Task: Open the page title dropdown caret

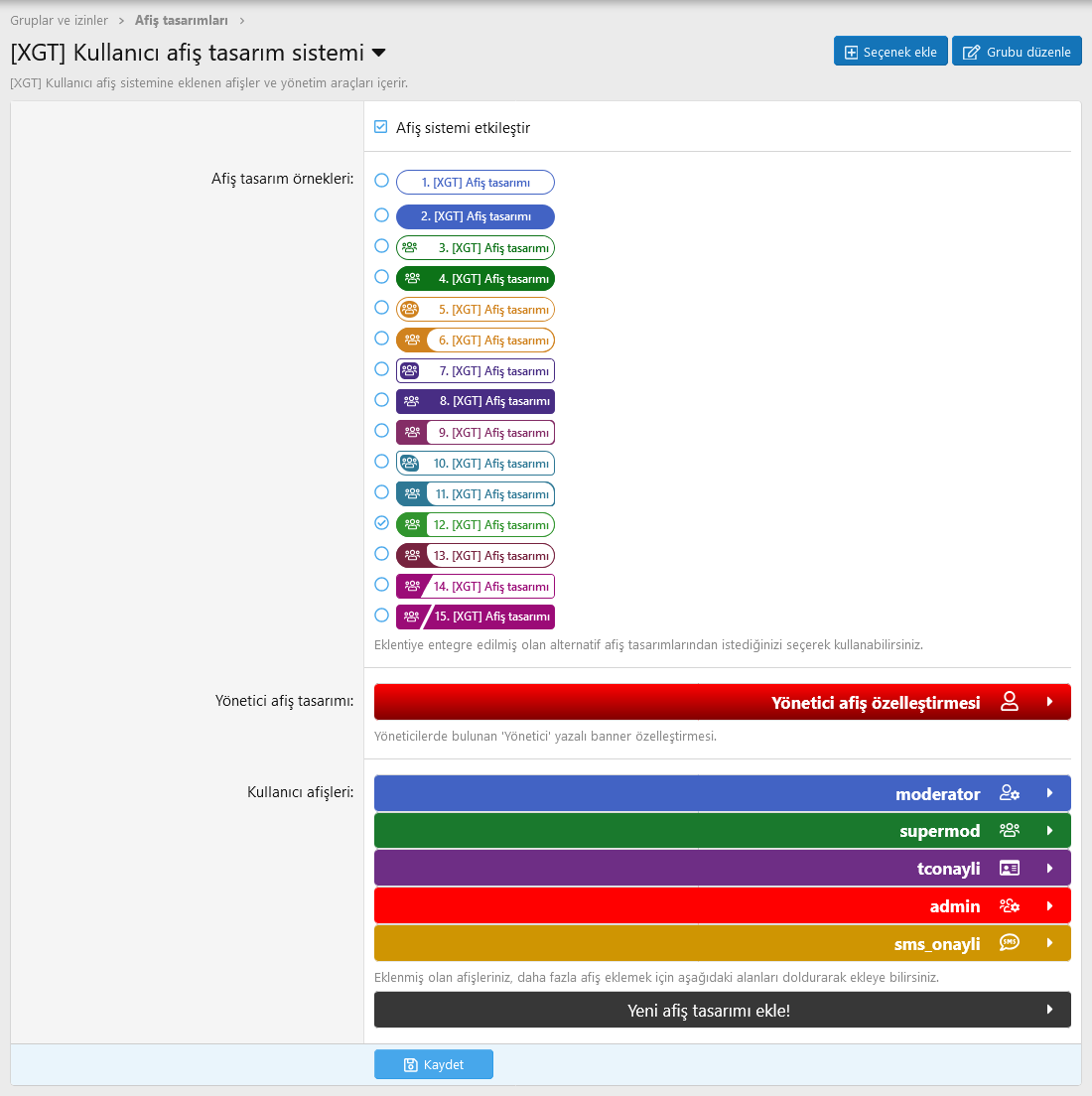Action: (x=378, y=52)
